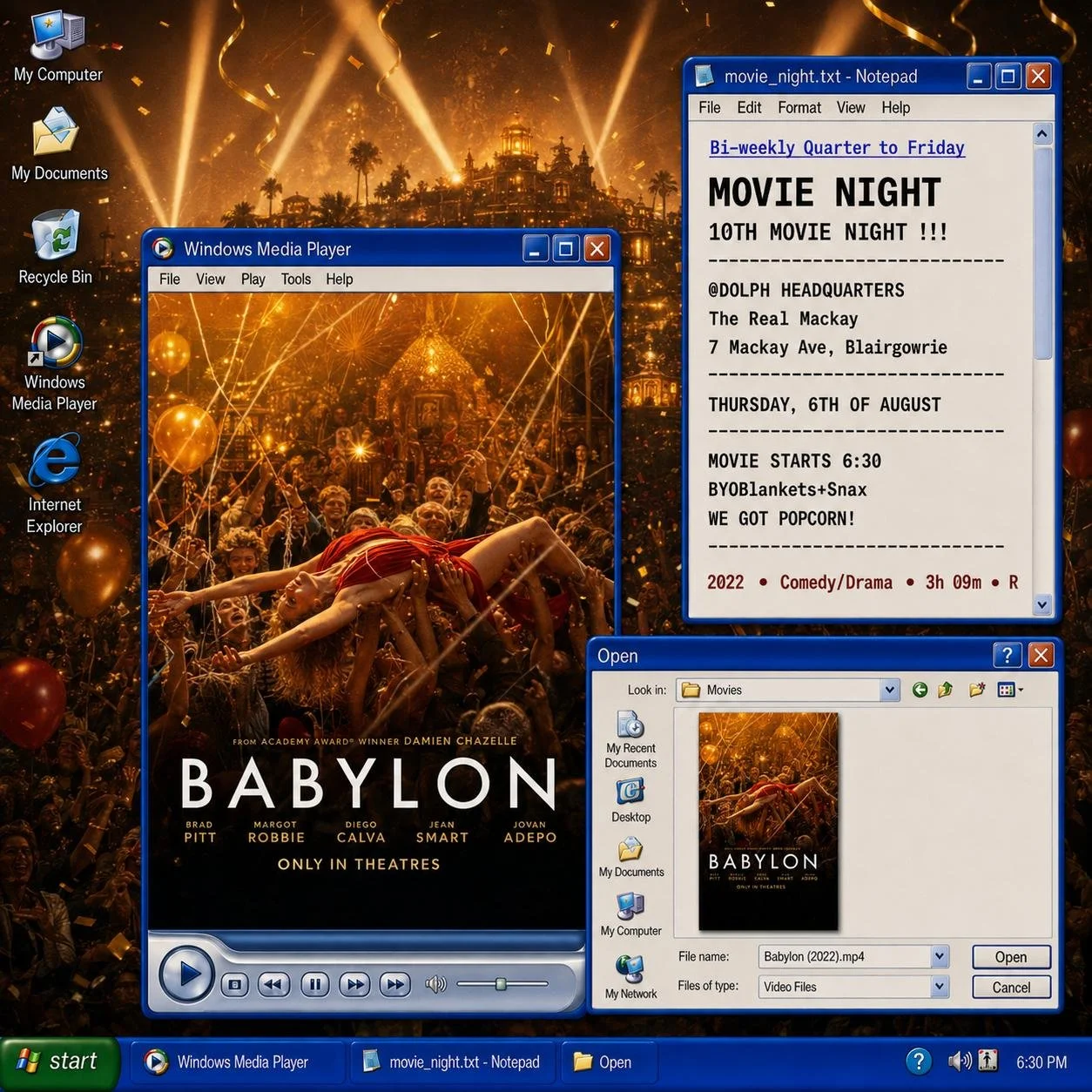Click blue help icon in system tray

tap(919, 1062)
